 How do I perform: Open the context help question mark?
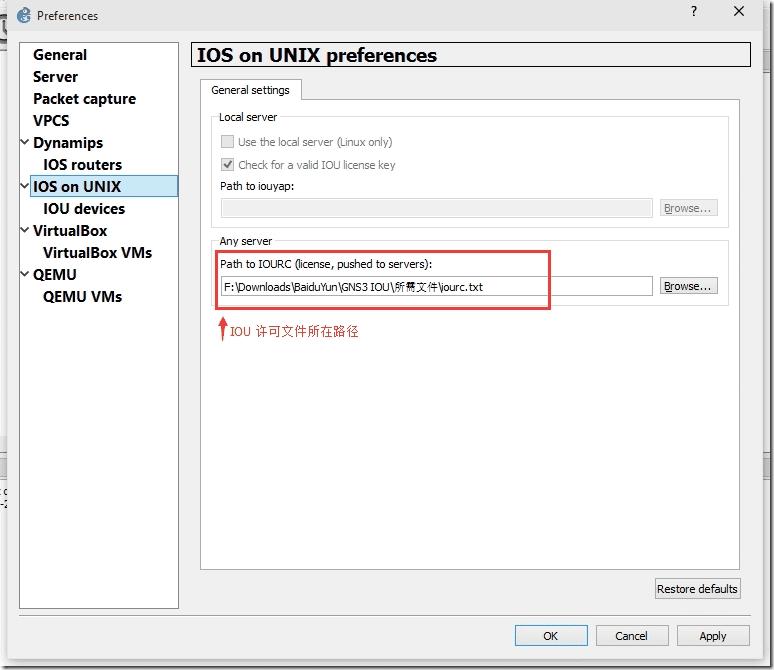point(694,11)
